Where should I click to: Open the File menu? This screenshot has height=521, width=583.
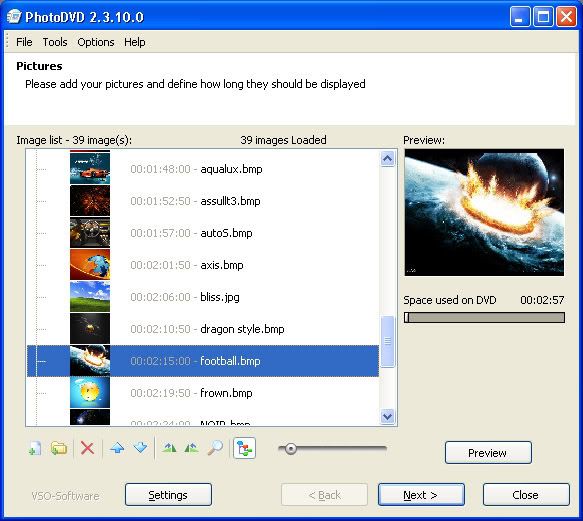(x=24, y=42)
